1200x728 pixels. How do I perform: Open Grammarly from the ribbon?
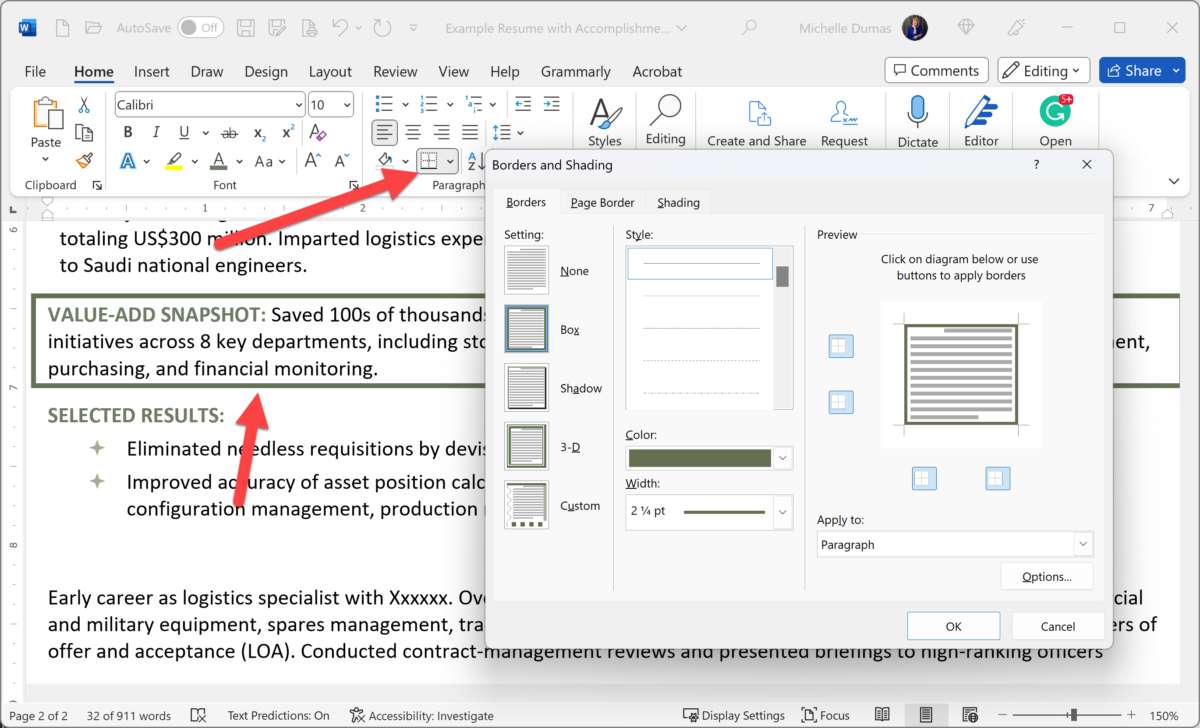point(575,71)
